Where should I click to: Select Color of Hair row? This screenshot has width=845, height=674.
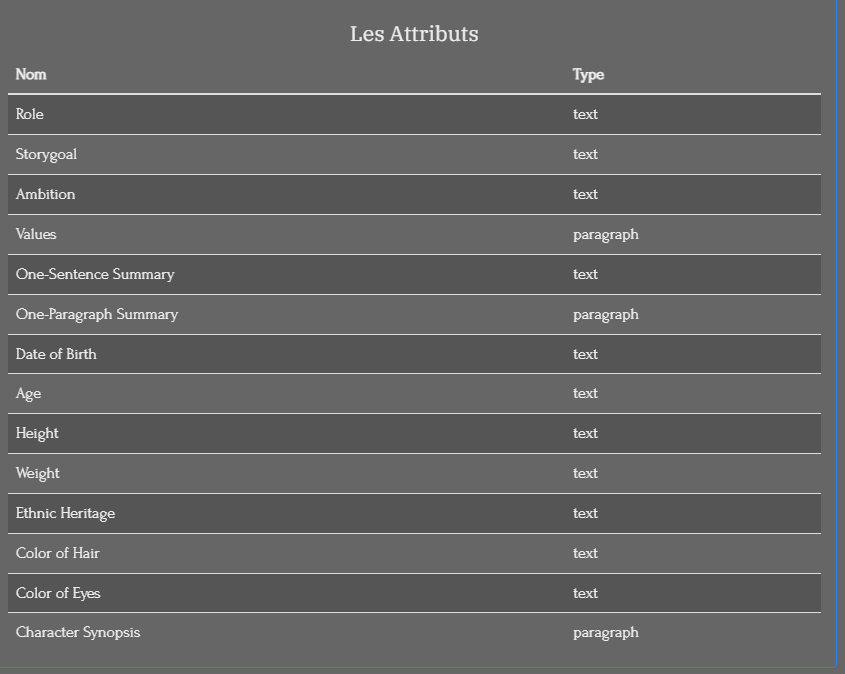414,553
